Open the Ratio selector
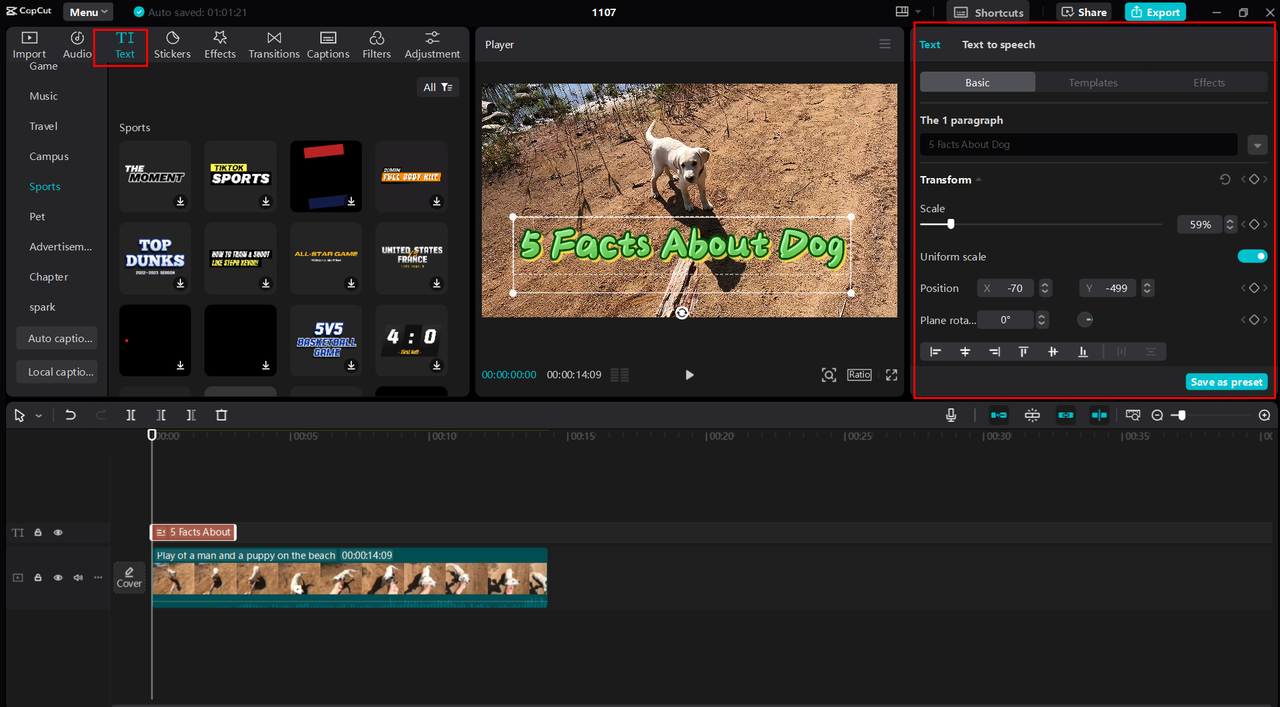 click(x=859, y=375)
